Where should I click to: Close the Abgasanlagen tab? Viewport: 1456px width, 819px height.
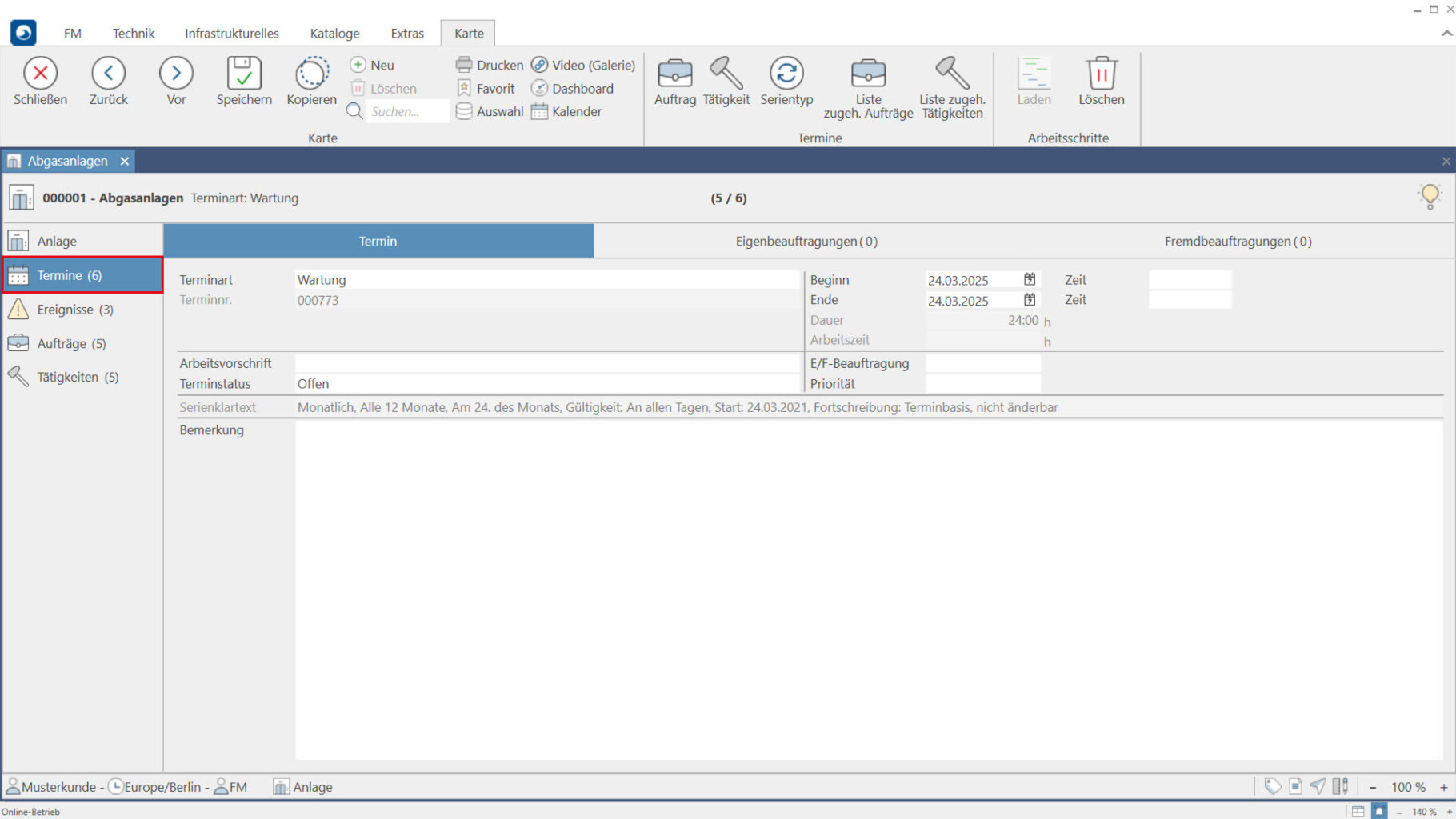click(125, 161)
